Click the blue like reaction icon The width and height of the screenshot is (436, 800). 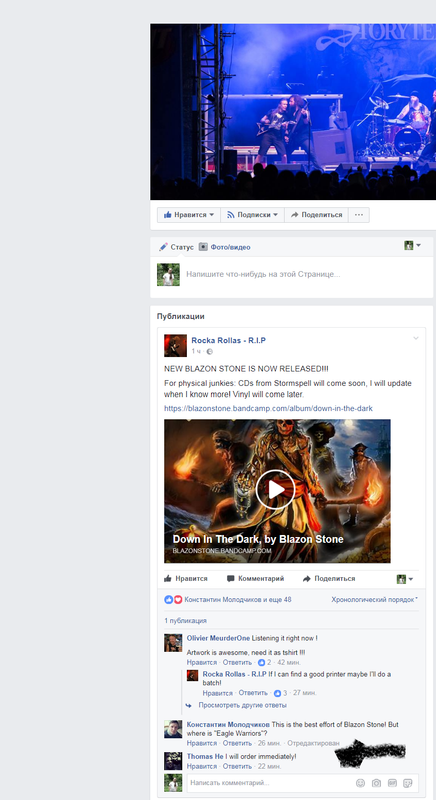click(x=169, y=599)
